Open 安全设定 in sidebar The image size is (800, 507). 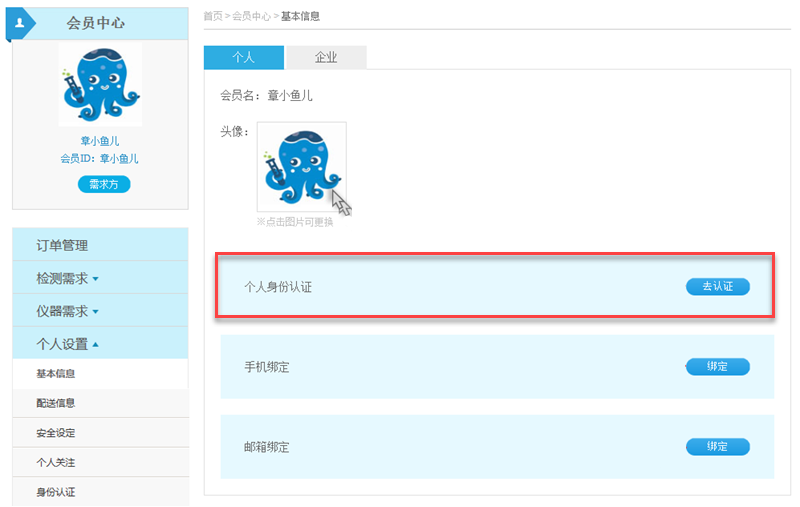click(56, 433)
